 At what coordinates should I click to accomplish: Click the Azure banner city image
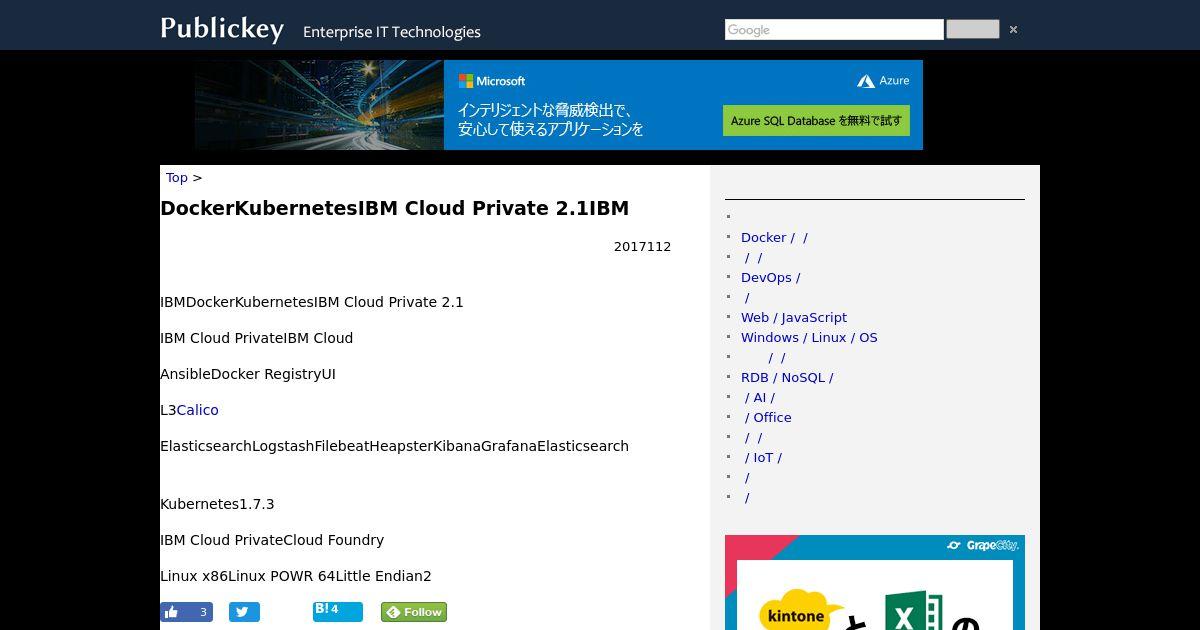point(319,105)
